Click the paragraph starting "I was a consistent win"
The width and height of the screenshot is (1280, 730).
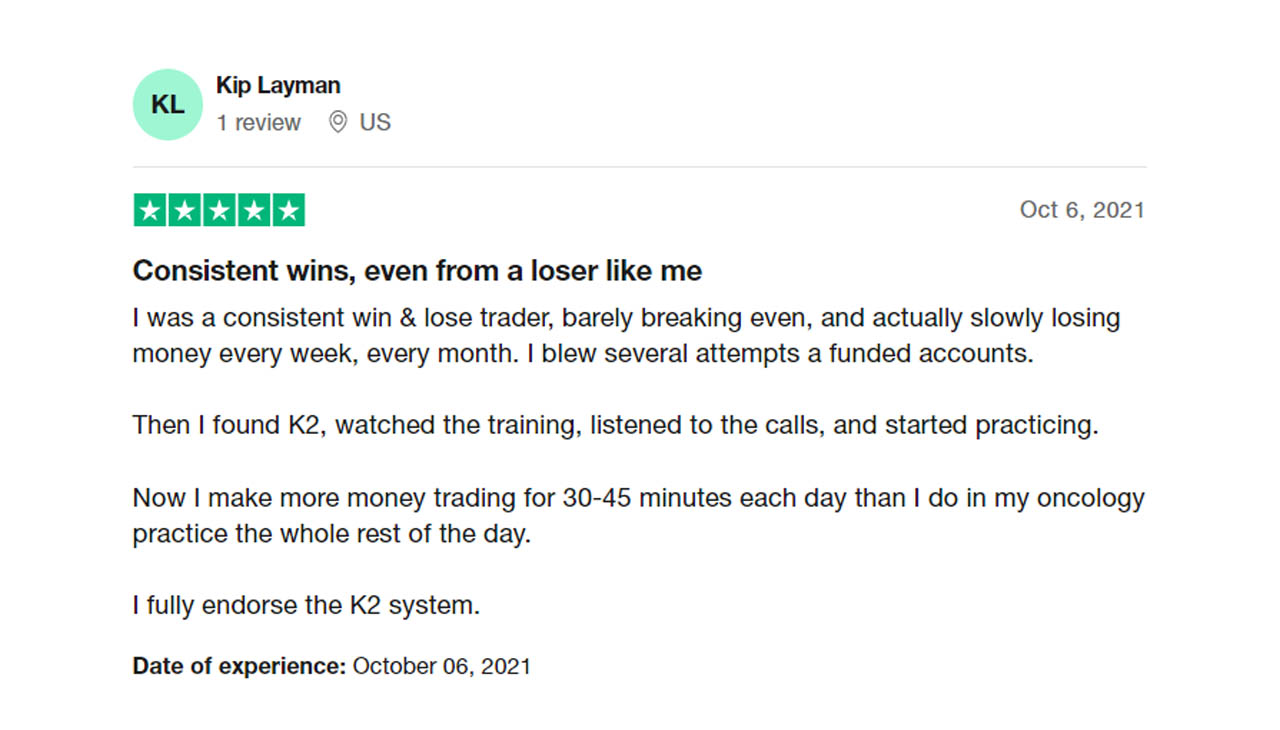click(626, 319)
